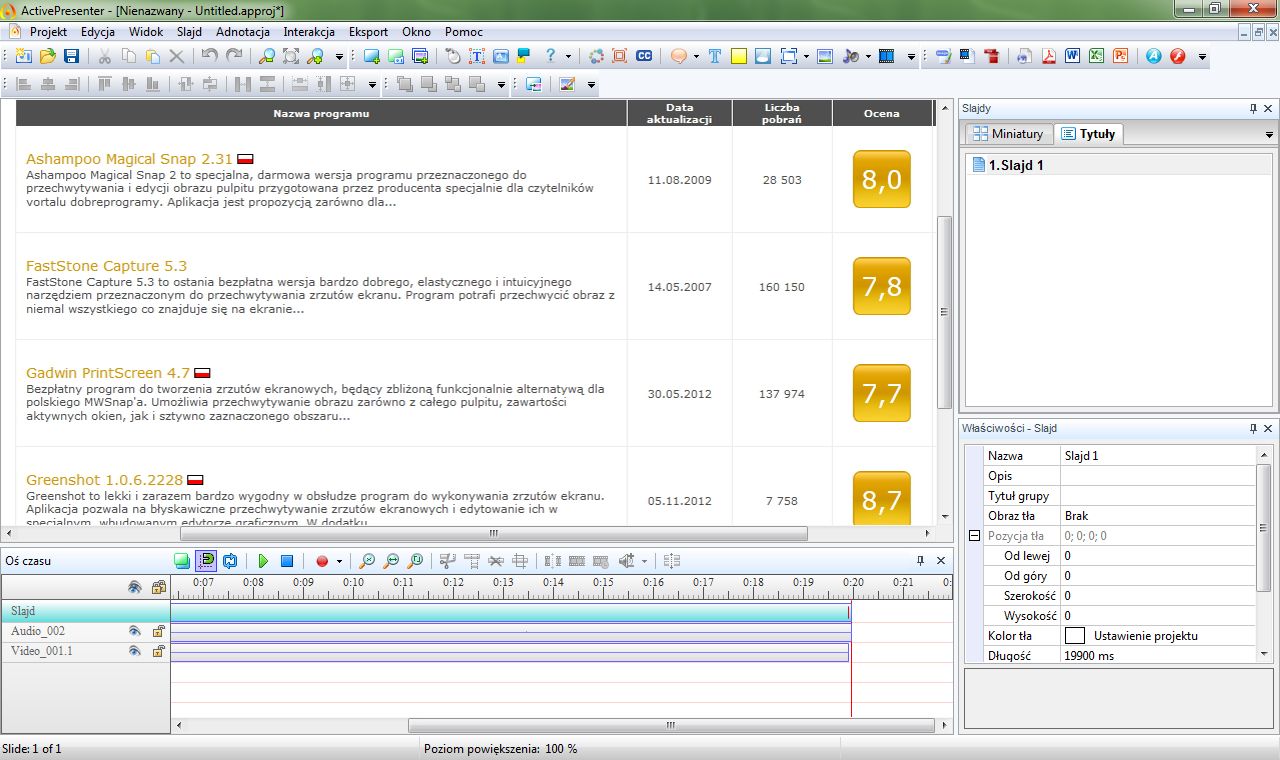The width and height of the screenshot is (1280, 760).
Task: Create a new project from toolbar
Action: click(22, 57)
